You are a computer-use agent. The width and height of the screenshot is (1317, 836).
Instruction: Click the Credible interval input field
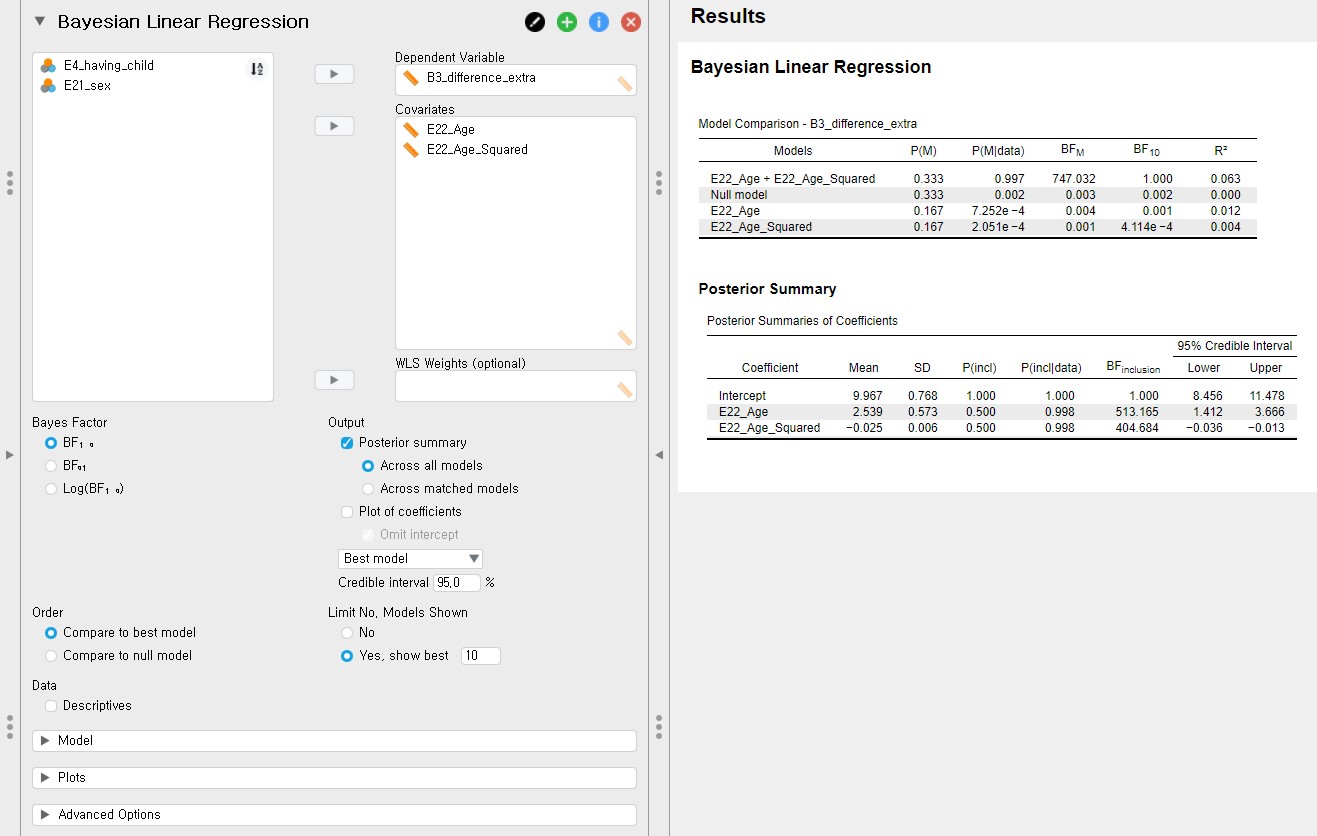coord(457,583)
